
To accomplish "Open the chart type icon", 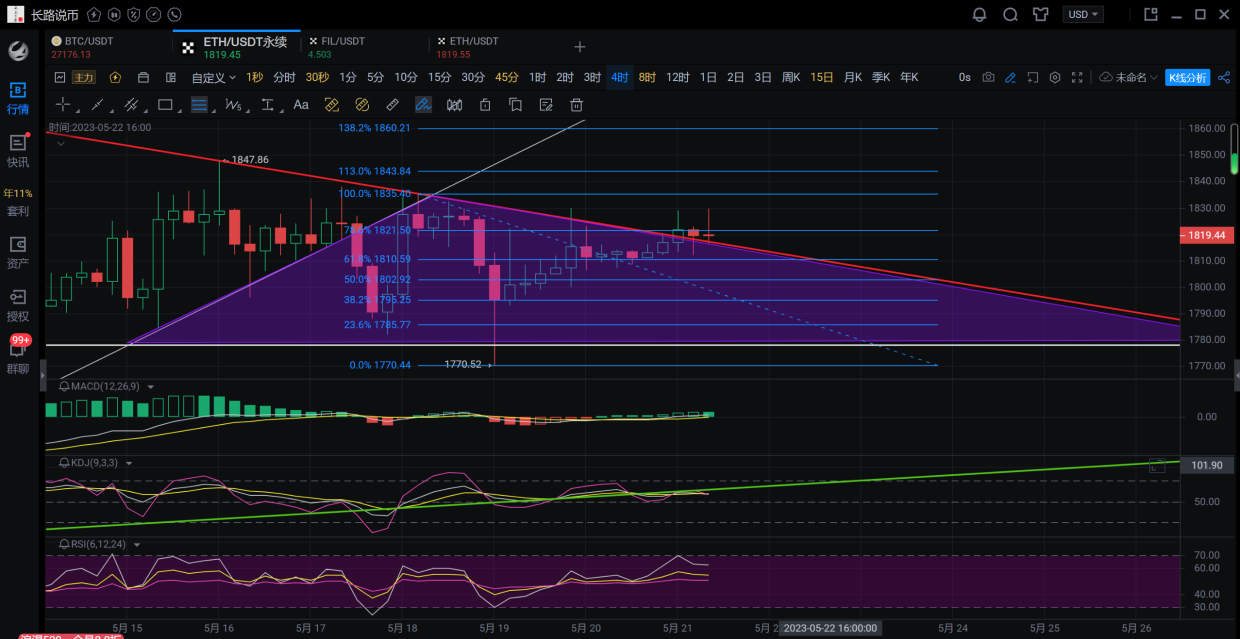I will point(60,77).
